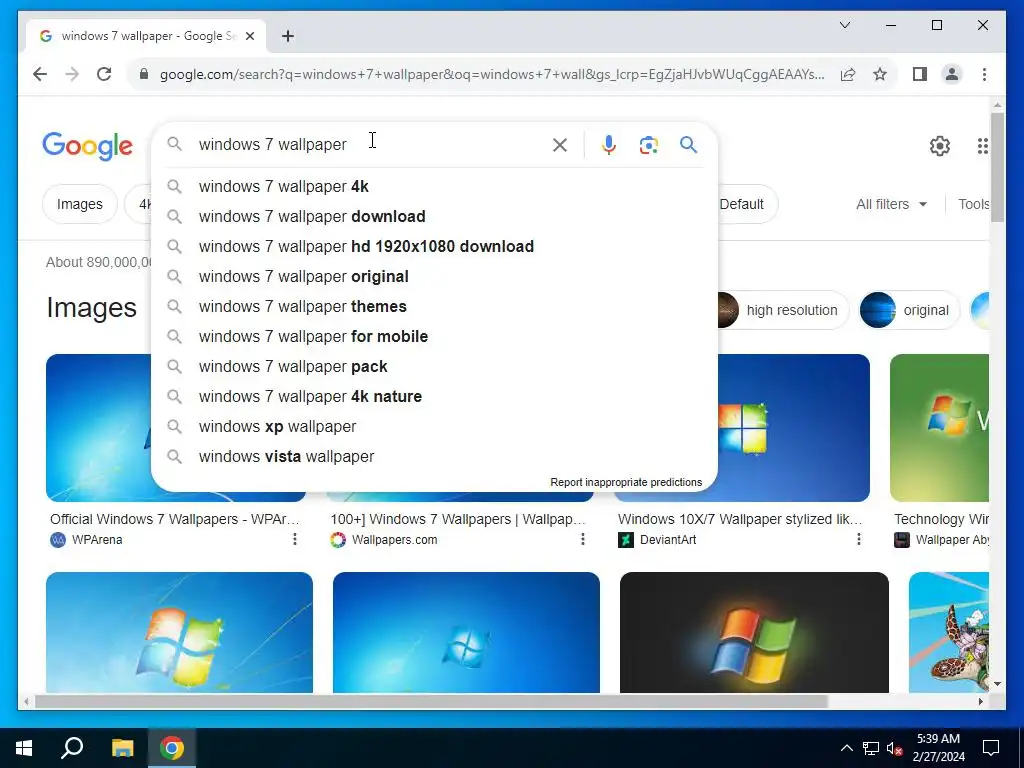Open the dark background Windows logo thumbnail
This screenshot has height=768, width=1024.
(754, 632)
